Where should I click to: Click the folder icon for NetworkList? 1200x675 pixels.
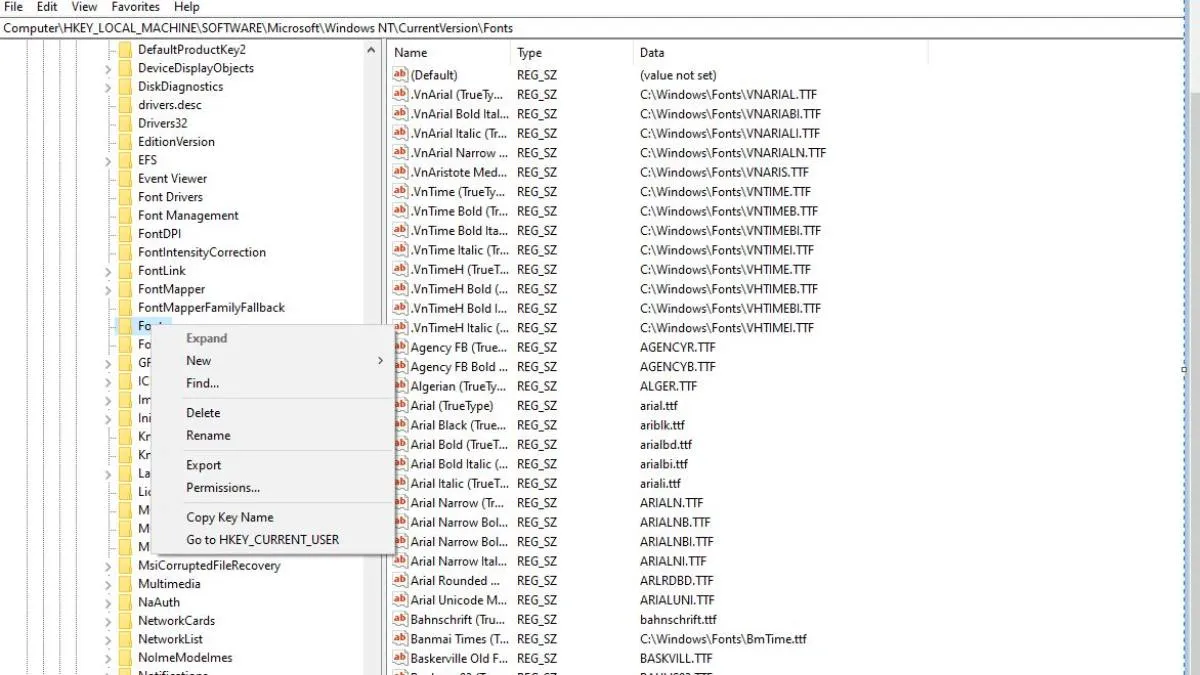pos(124,638)
